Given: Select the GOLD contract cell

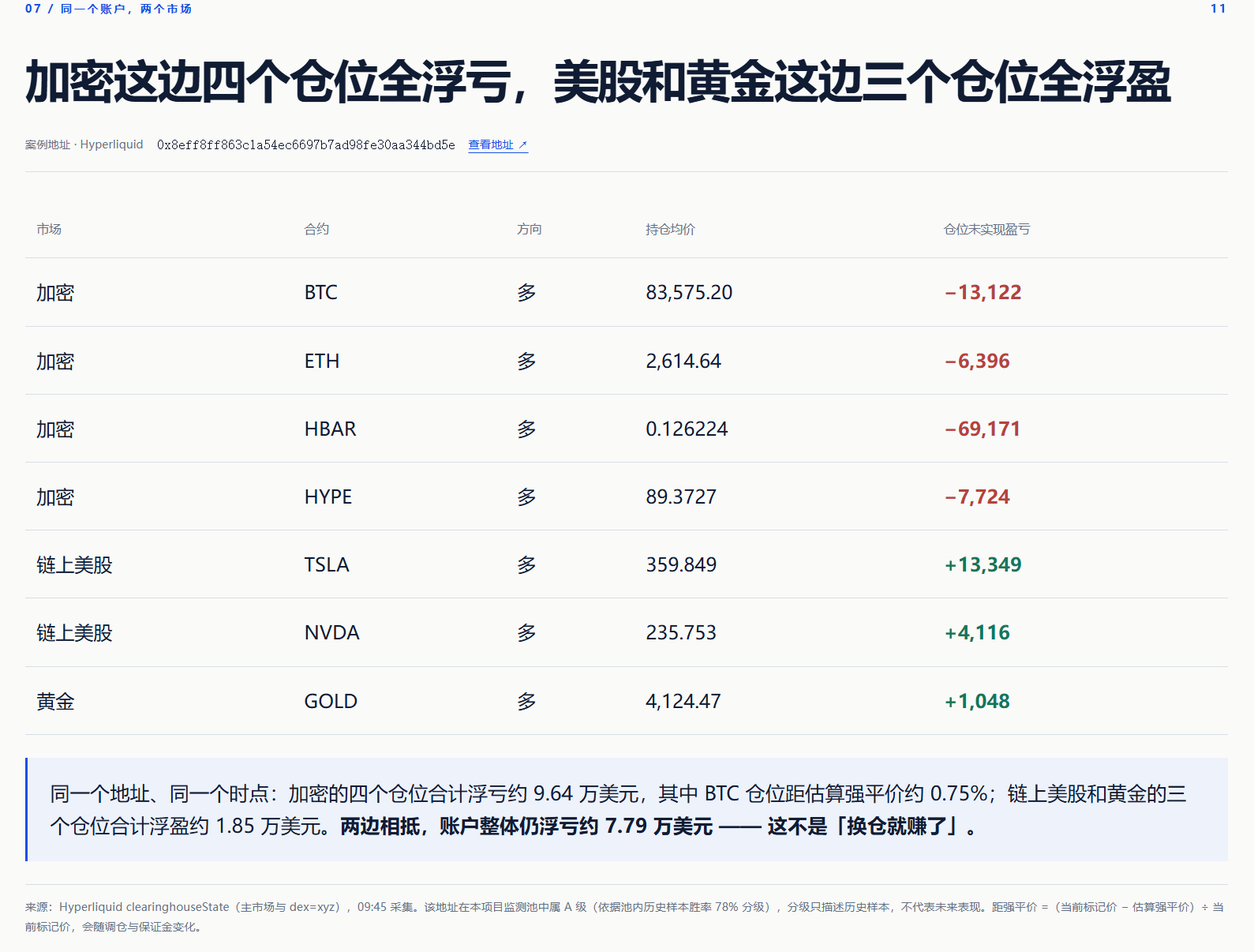Looking at the screenshot, I should coord(331,701).
